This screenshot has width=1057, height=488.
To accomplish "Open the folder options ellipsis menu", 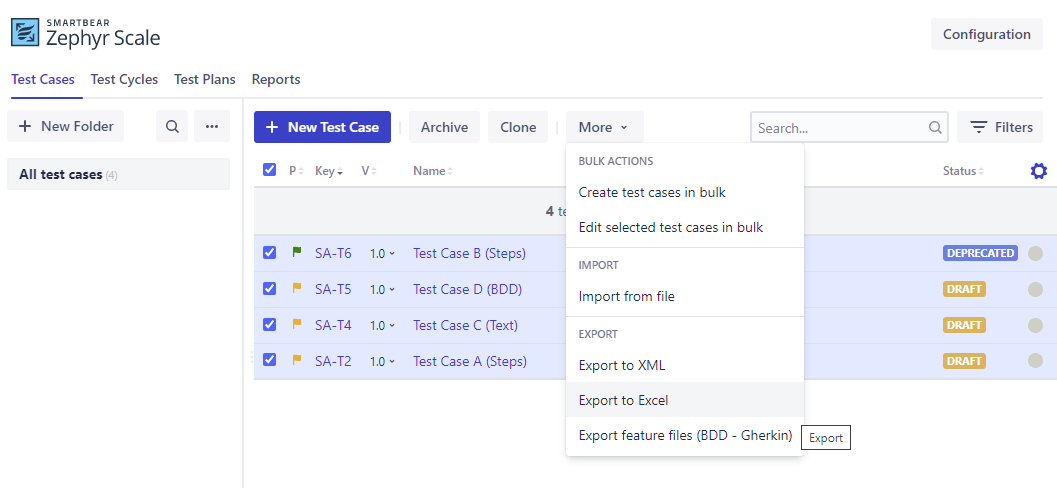I will point(211,127).
